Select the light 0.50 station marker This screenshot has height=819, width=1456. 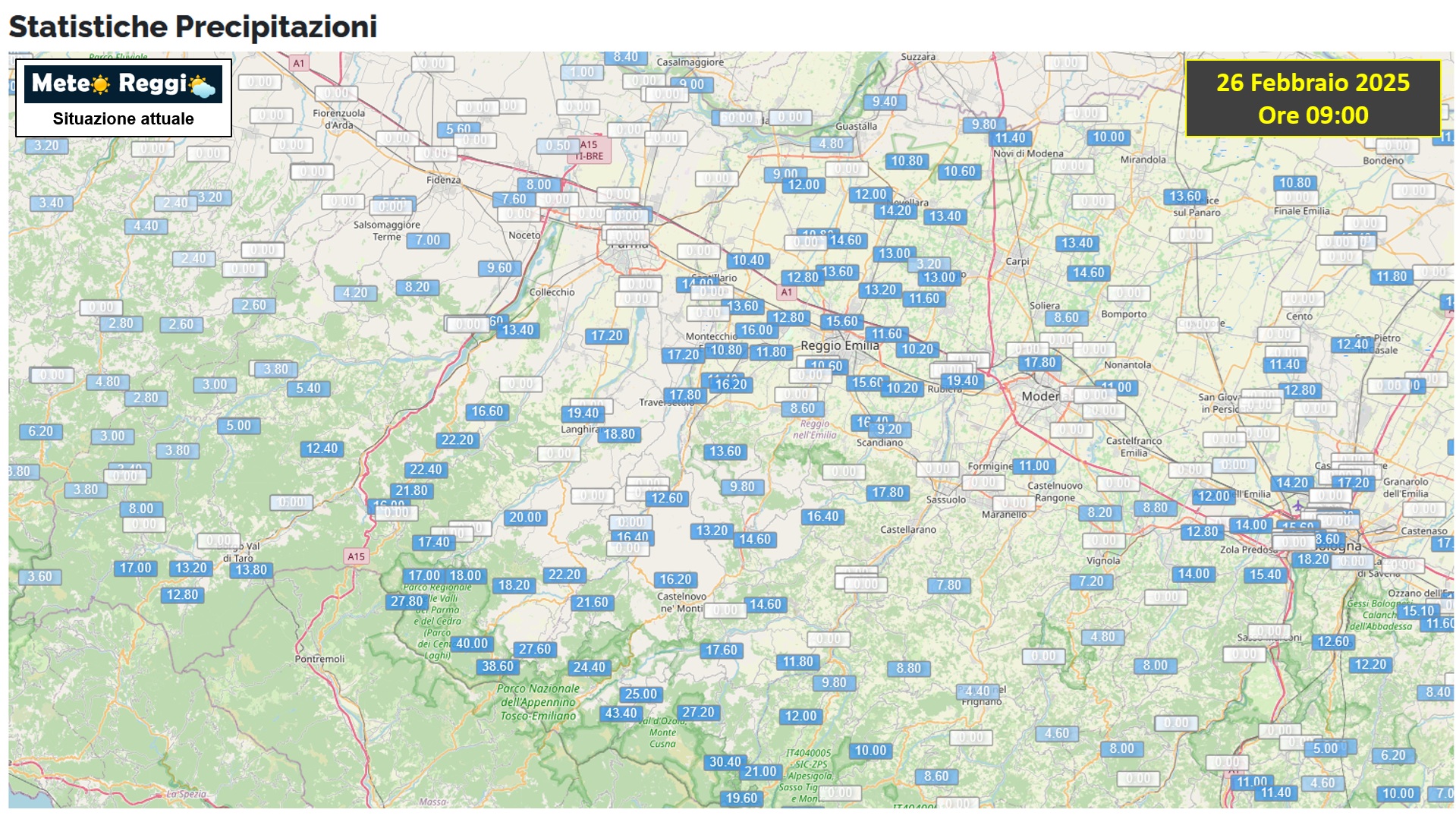(558, 146)
